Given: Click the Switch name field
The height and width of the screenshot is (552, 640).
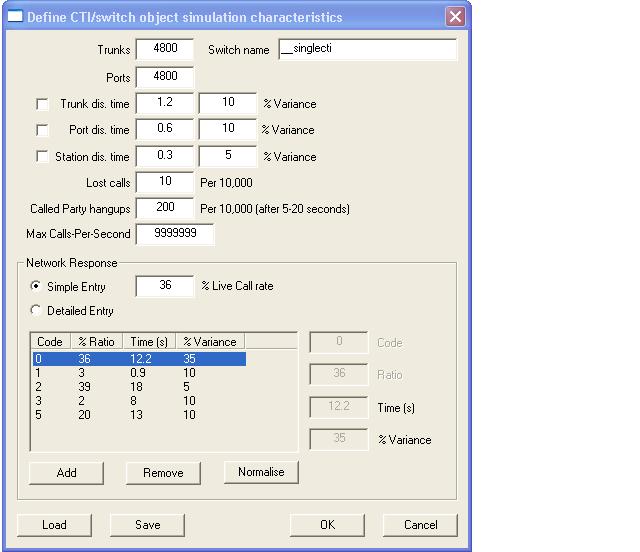Looking at the screenshot, I should (368, 49).
